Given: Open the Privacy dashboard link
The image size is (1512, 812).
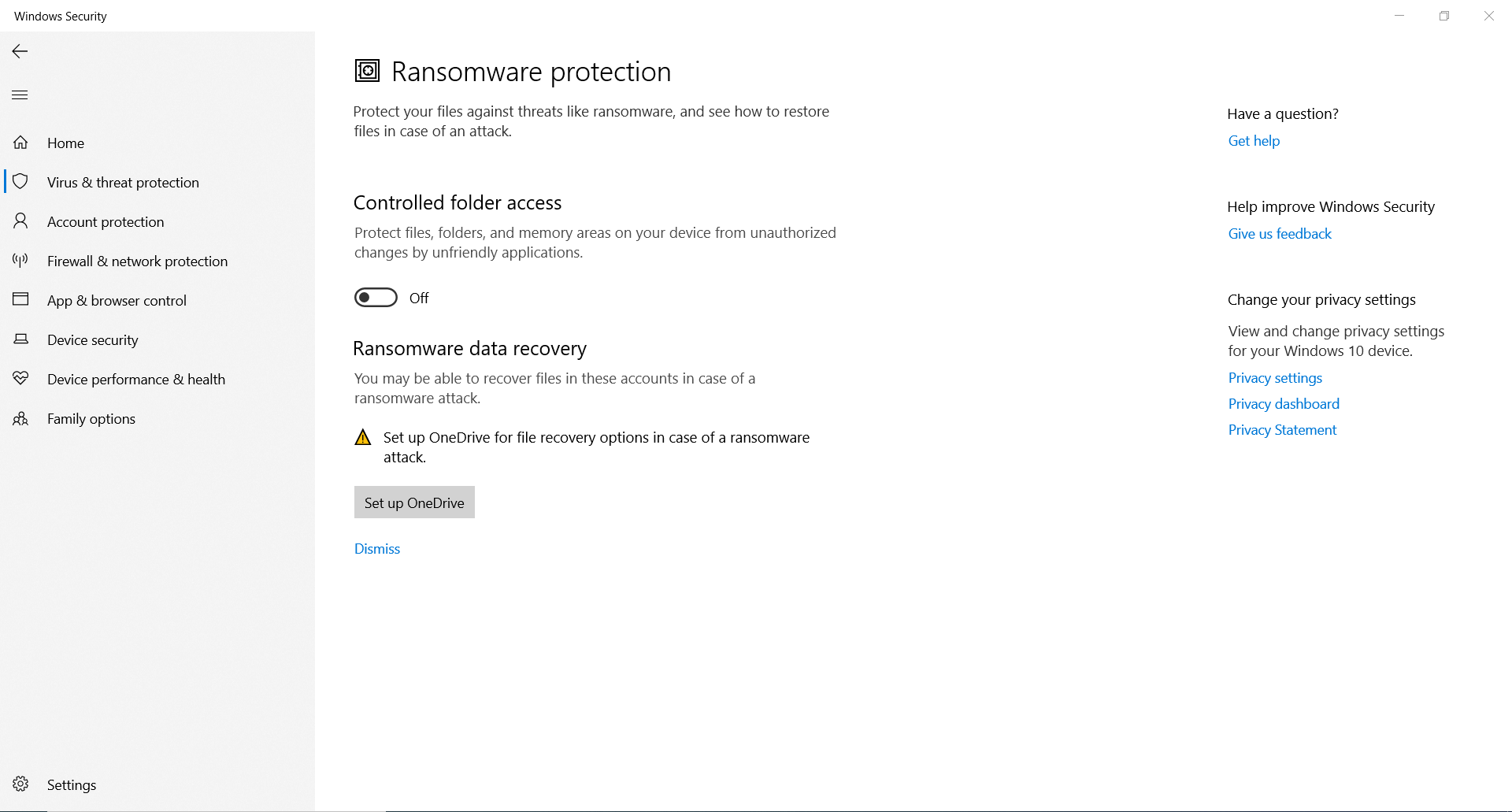Looking at the screenshot, I should [1284, 404].
